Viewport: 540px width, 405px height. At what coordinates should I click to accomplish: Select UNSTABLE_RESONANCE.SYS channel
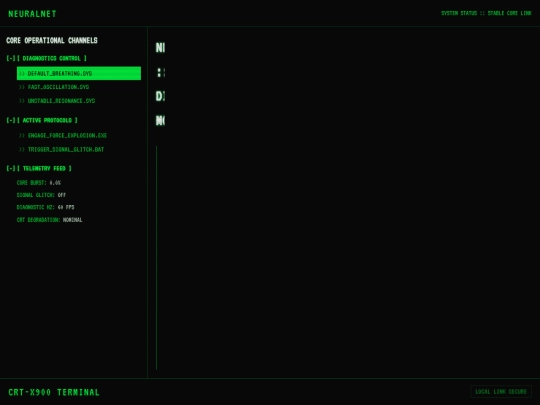coord(79,101)
